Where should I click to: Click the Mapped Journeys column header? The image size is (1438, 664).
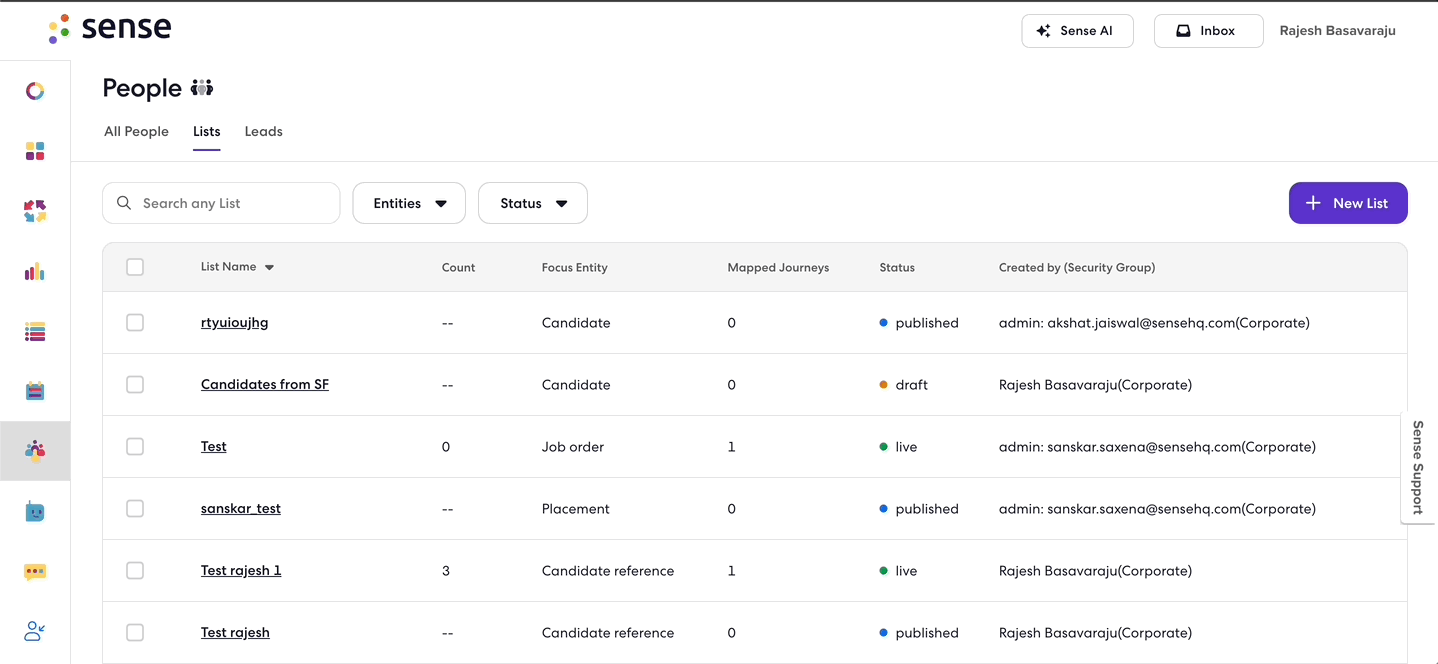[x=778, y=268]
